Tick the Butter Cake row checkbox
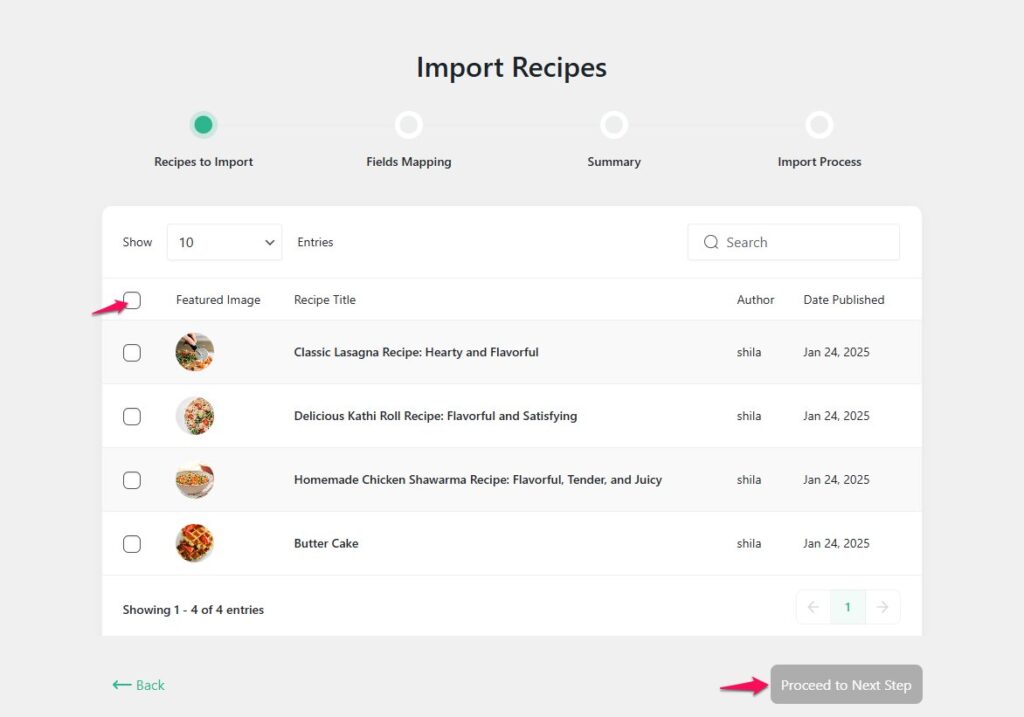 click(x=132, y=544)
